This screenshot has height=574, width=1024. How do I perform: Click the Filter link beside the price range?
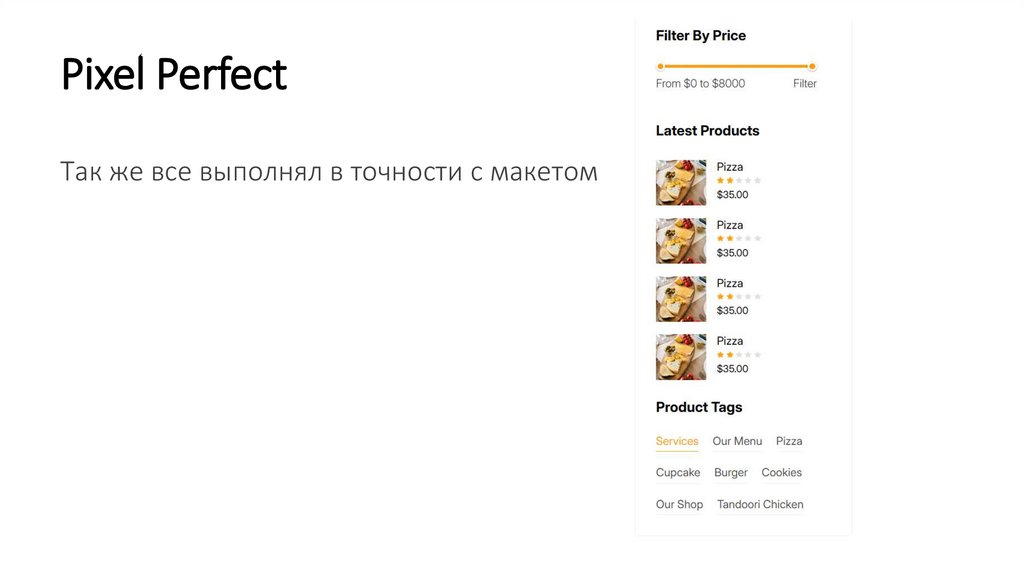(804, 84)
